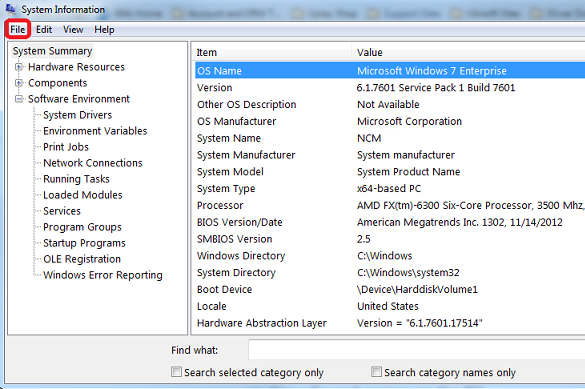585x389 pixels.
Task: Open the File menu
Action: [18, 29]
